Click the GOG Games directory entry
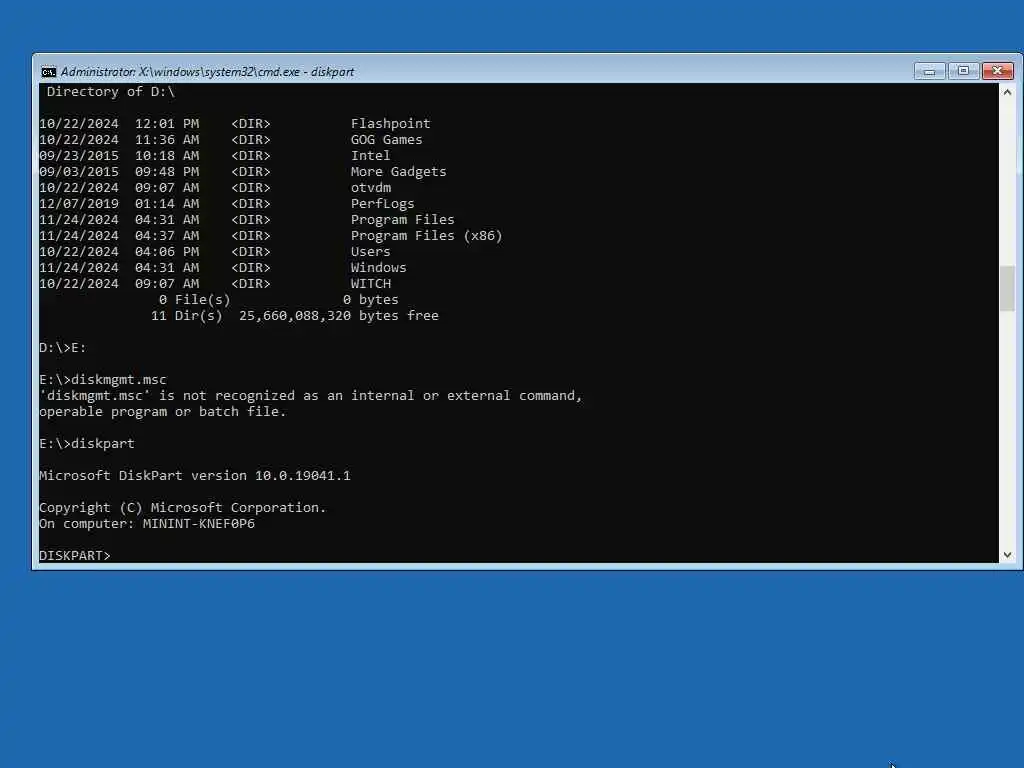This screenshot has width=1024, height=768. pyautogui.click(x=387, y=140)
